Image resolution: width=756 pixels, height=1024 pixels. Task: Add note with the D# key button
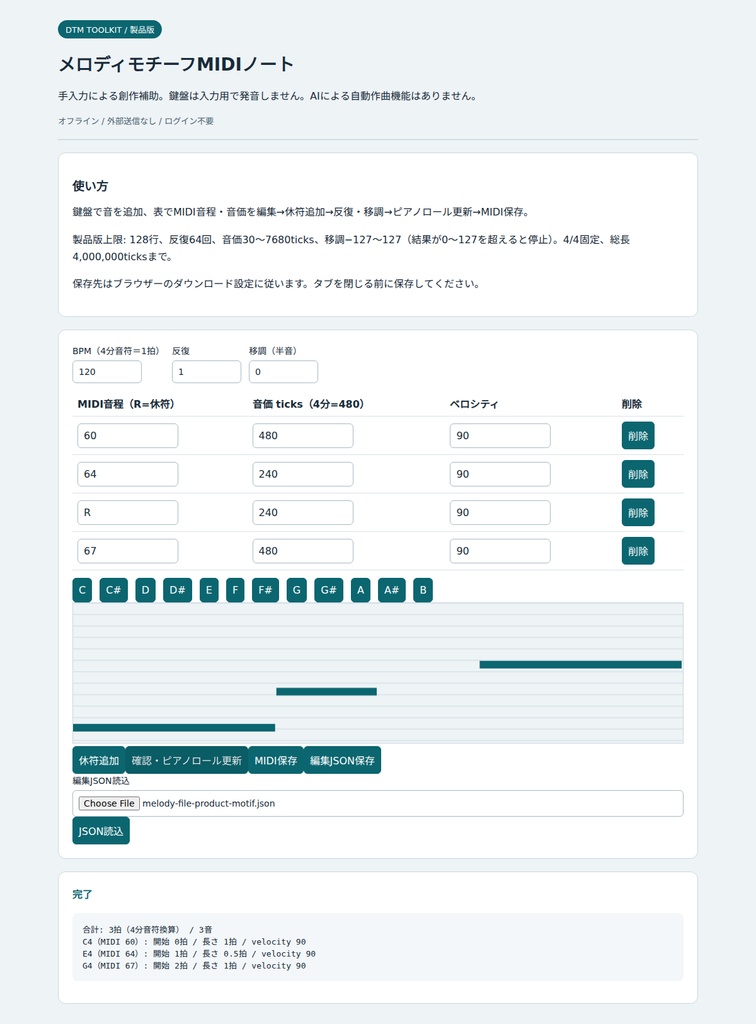click(178, 590)
